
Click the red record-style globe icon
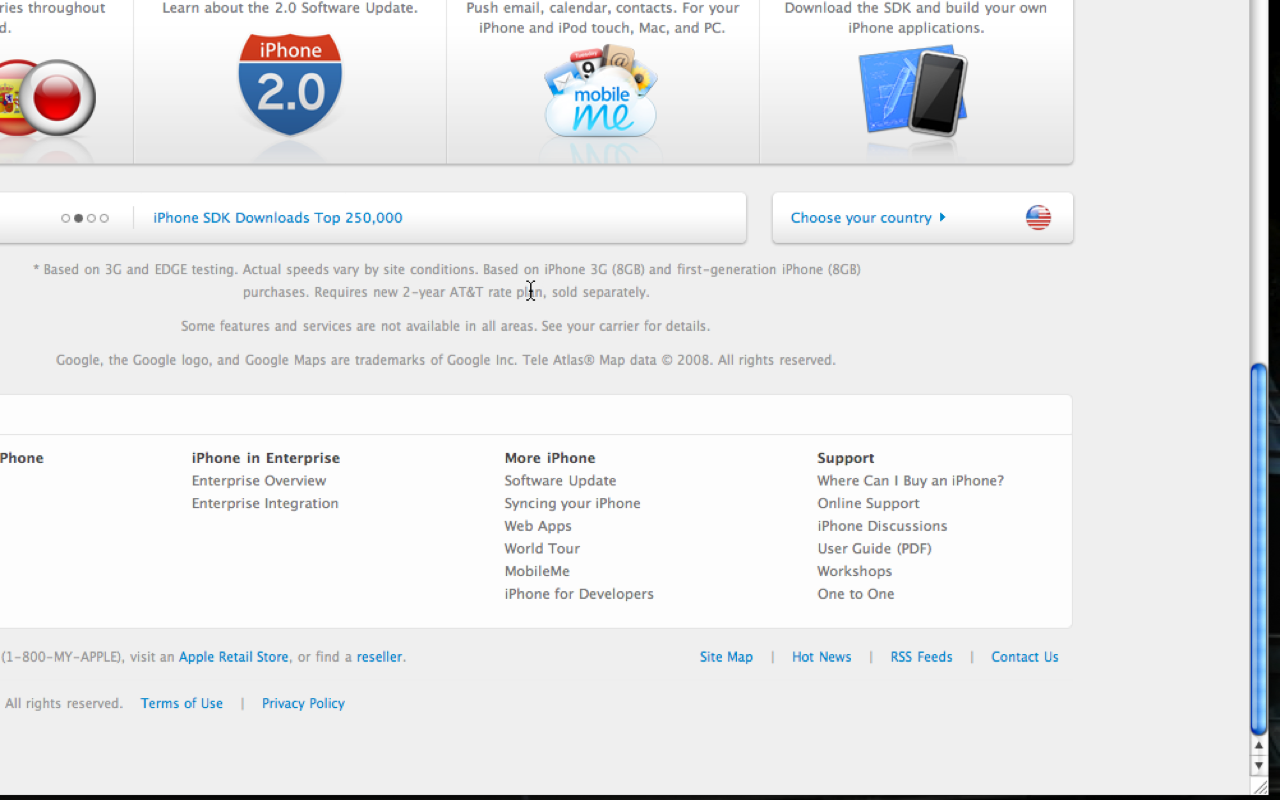[x=57, y=98]
